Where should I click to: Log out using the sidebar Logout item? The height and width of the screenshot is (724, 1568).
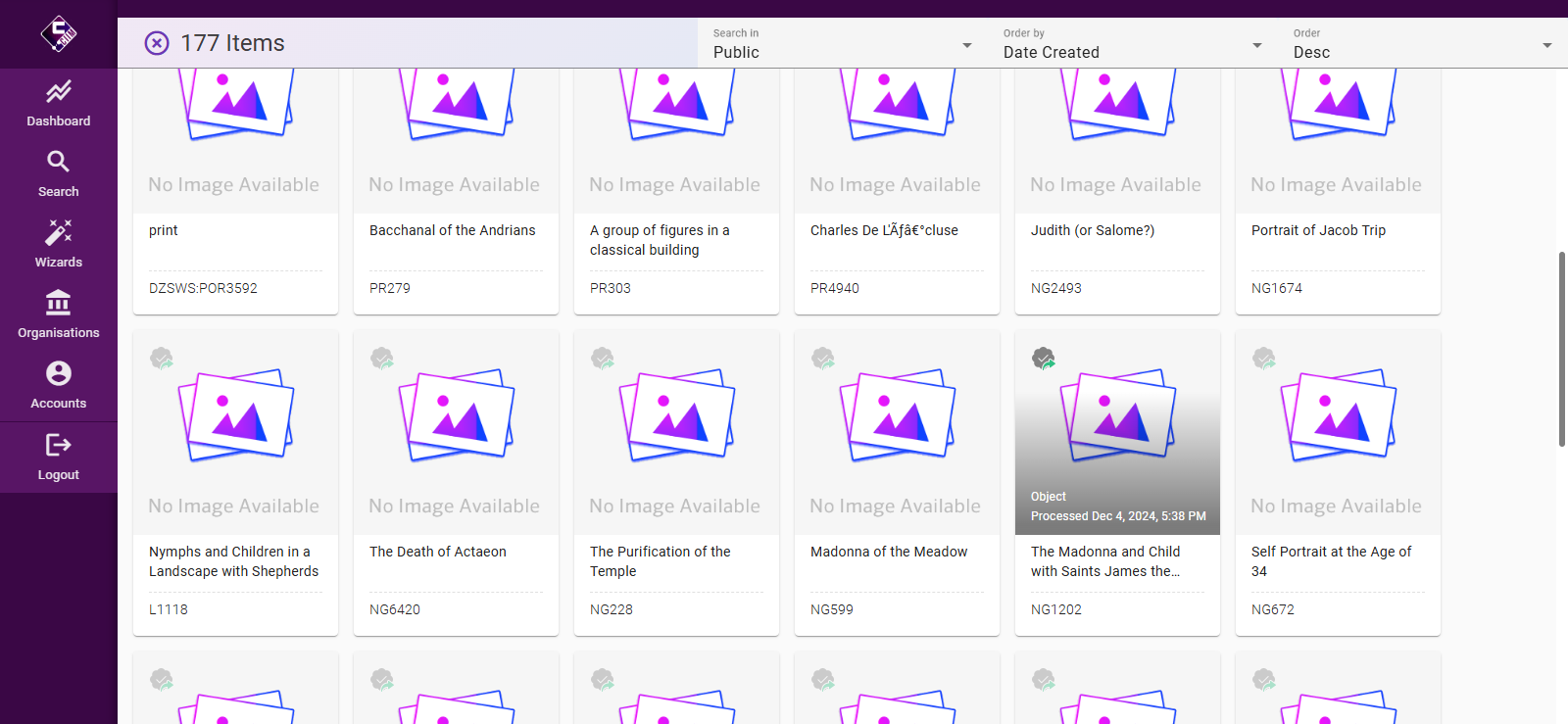[59, 458]
